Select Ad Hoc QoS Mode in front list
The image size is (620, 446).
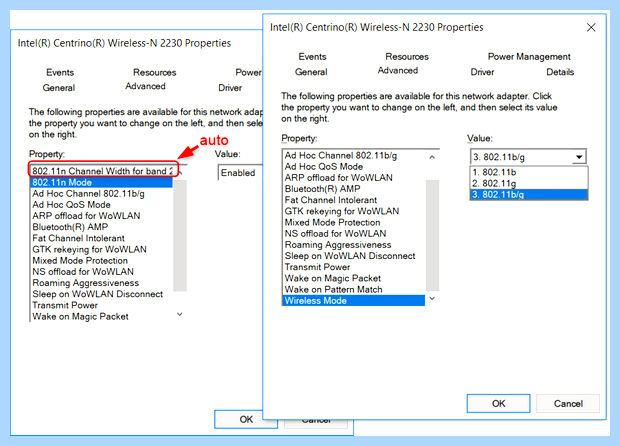pyautogui.click(x=354, y=166)
